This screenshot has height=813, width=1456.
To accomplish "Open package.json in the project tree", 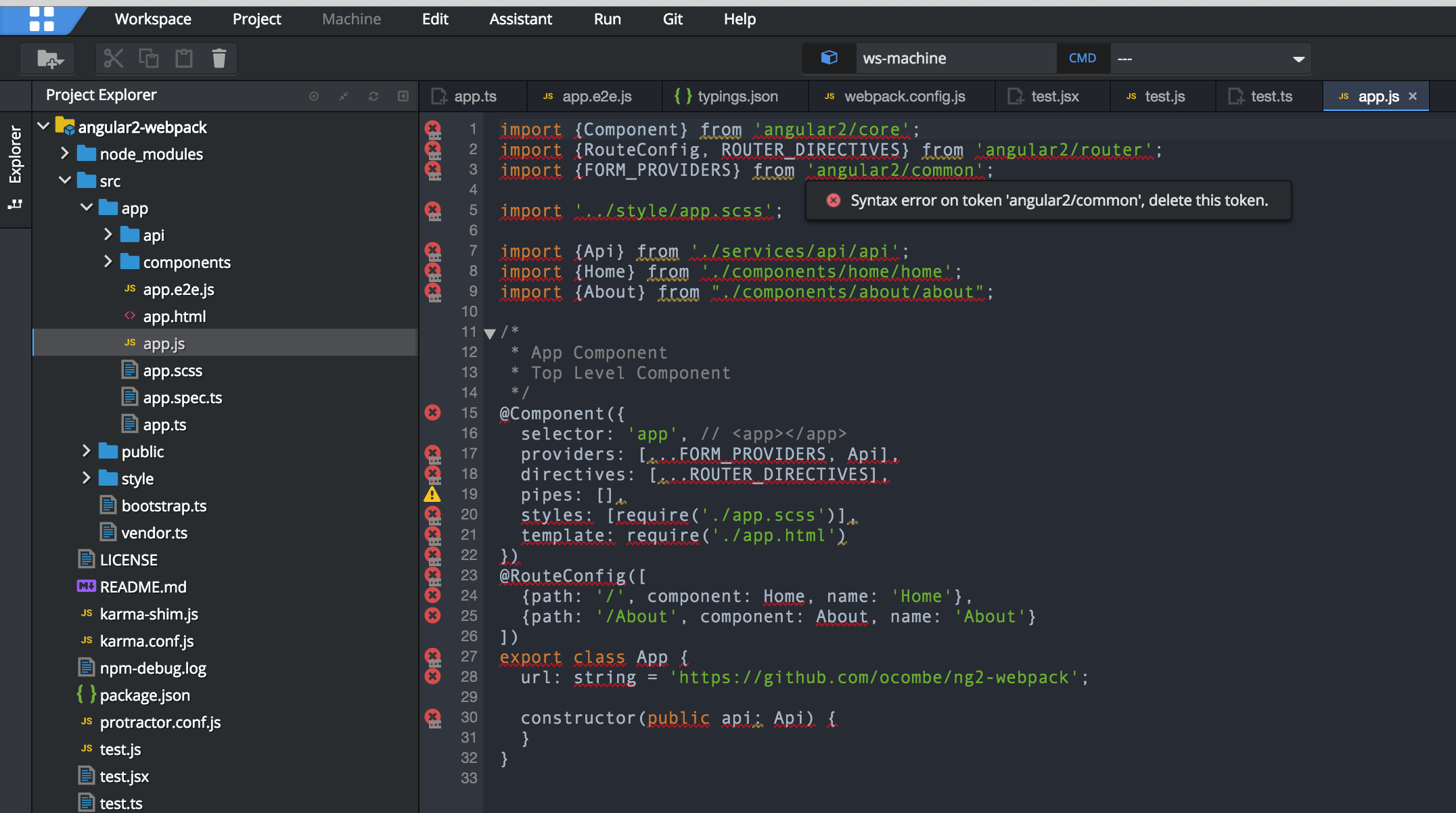I will (144, 695).
